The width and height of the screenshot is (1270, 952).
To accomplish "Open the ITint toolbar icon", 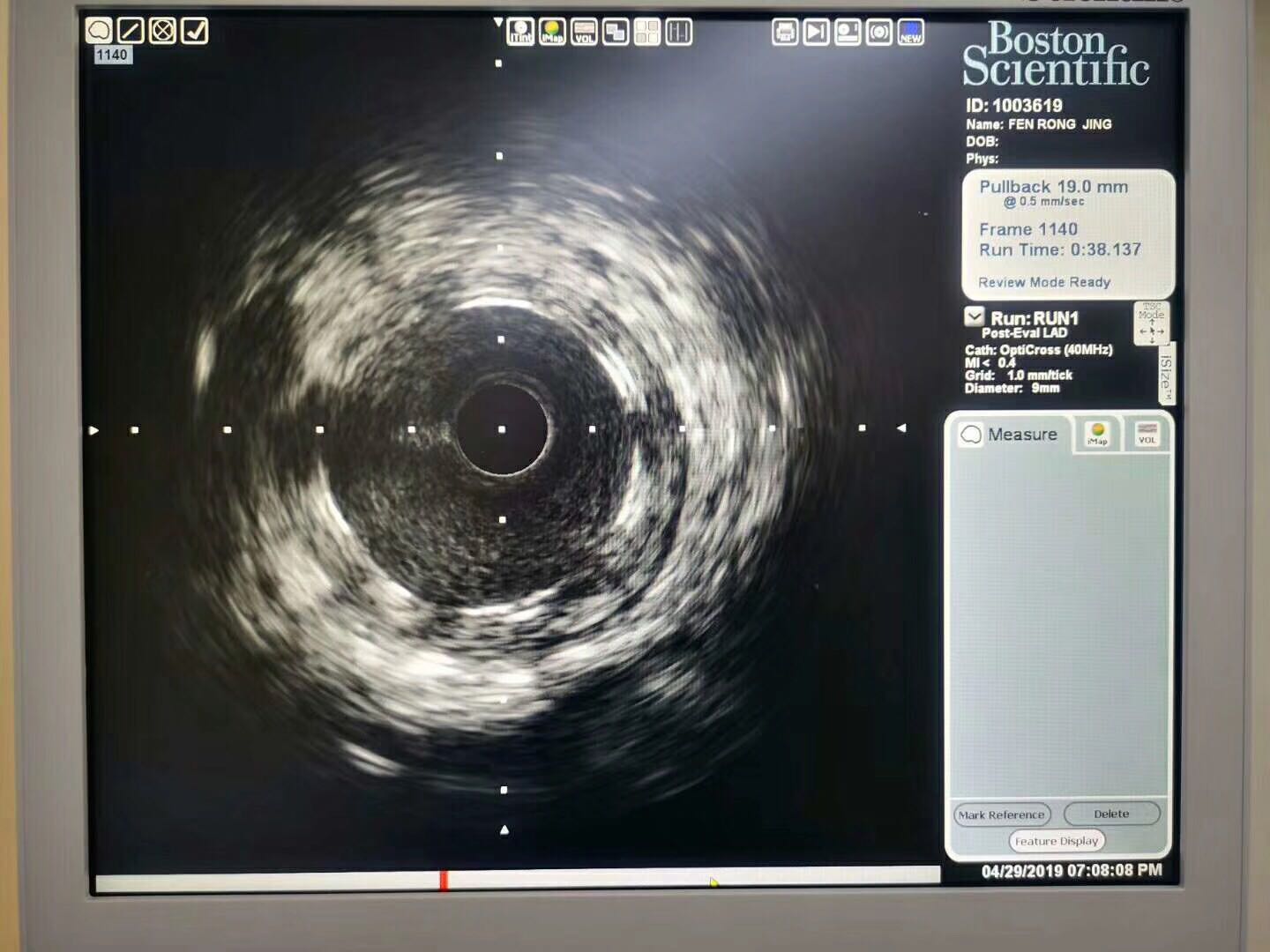I will pyautogui.click(x=520, y=33).
